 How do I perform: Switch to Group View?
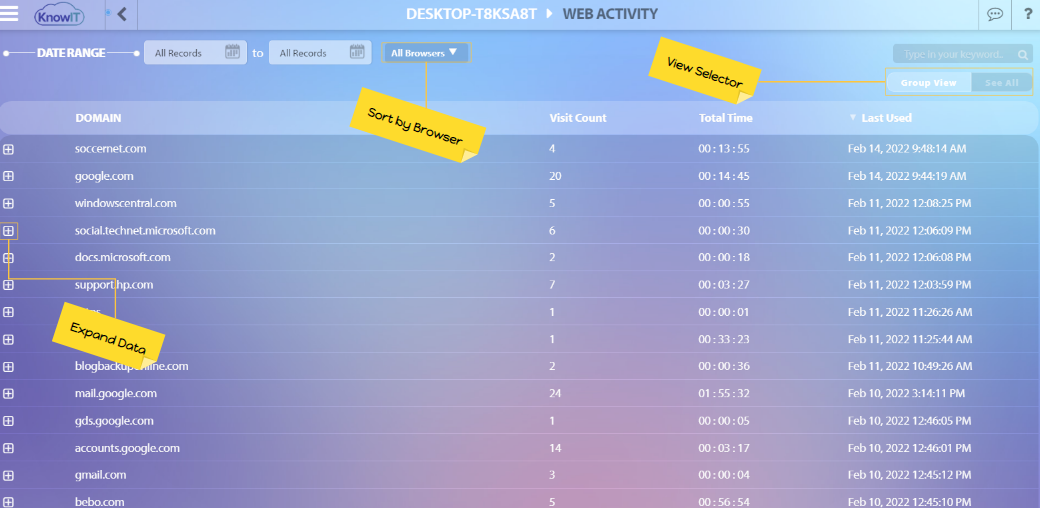tap(929, 83)
